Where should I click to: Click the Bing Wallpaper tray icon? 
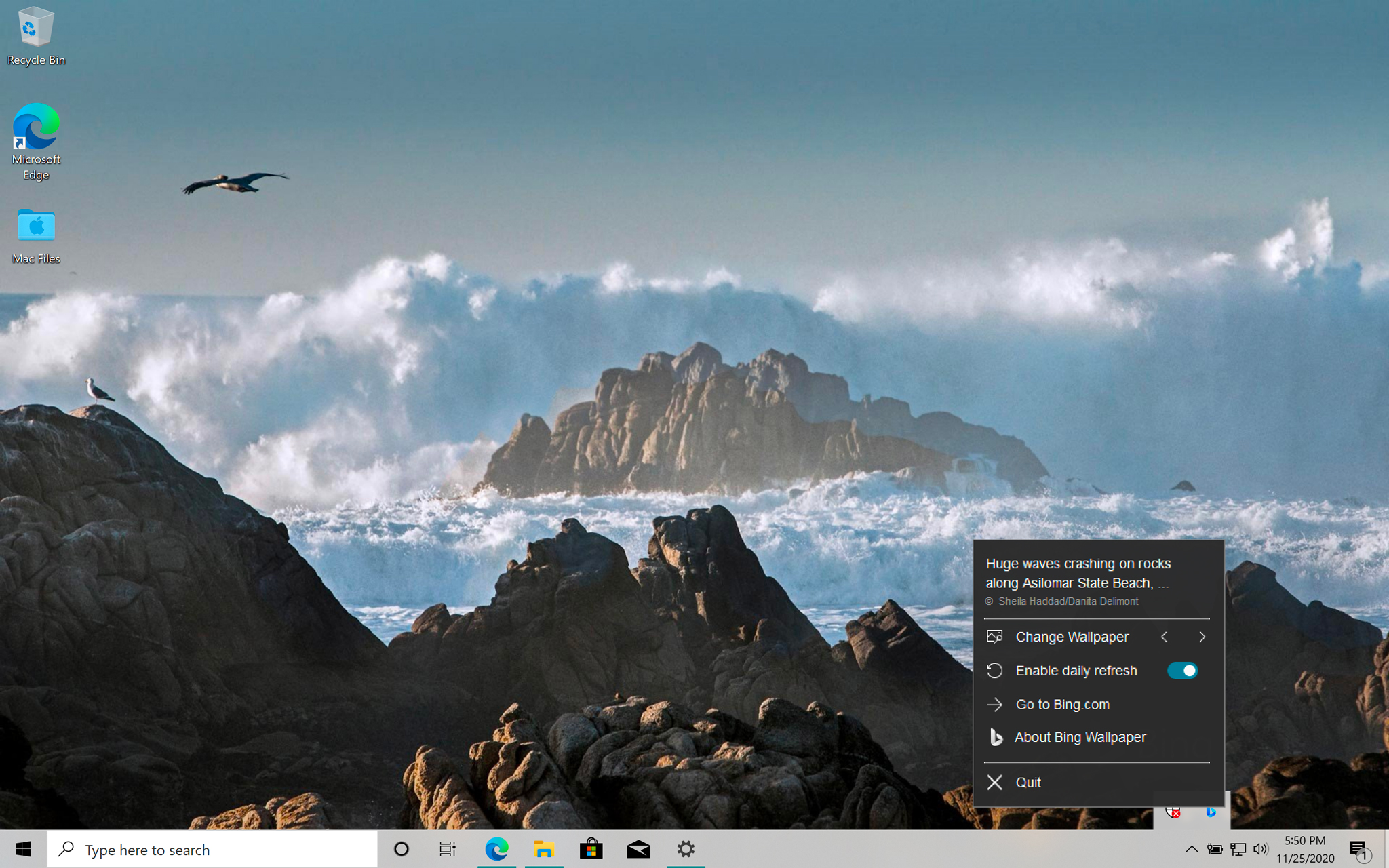click(x=1209, y=812)
